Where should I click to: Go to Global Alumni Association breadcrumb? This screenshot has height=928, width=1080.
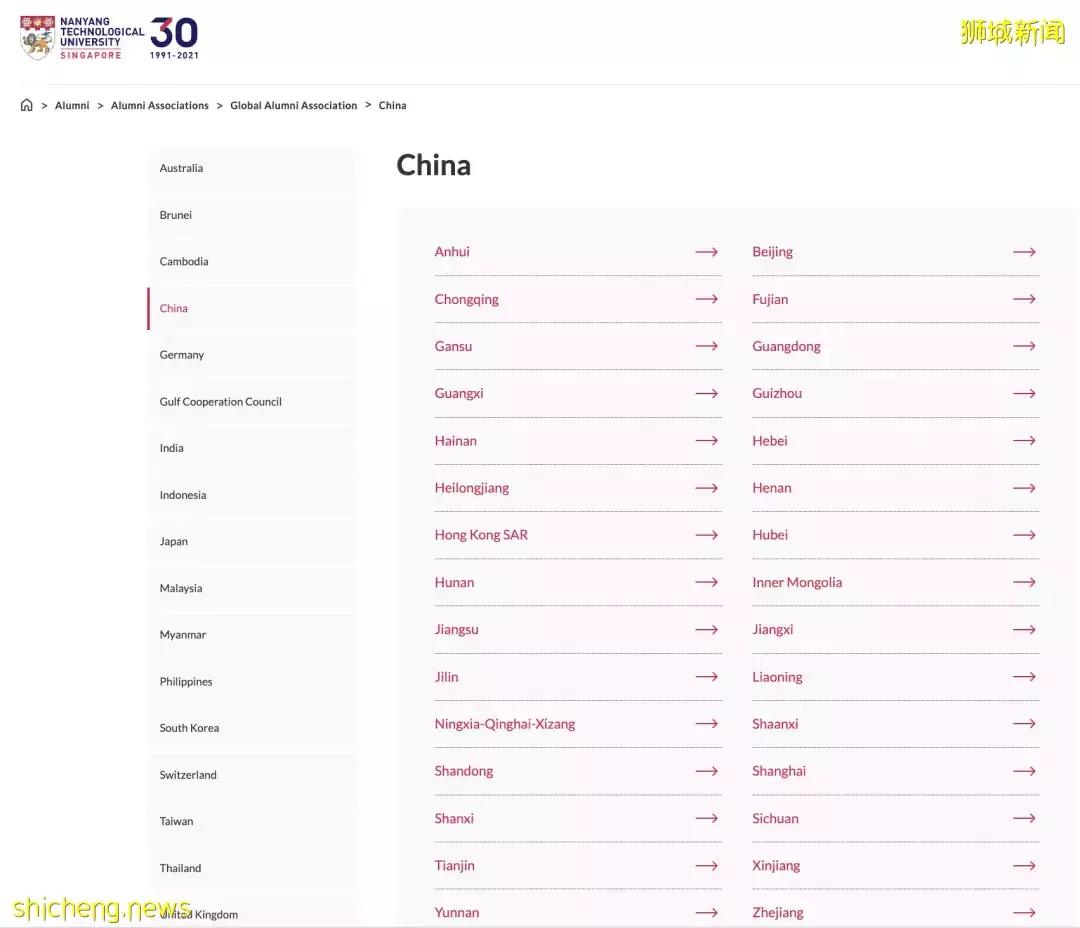293,105
